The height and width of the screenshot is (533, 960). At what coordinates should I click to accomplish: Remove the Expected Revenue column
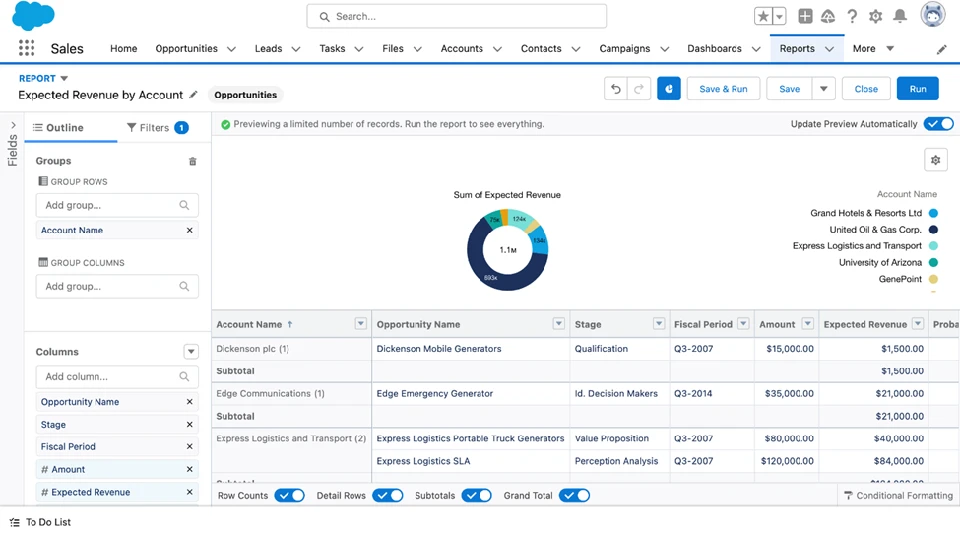(x=189, y=491)
